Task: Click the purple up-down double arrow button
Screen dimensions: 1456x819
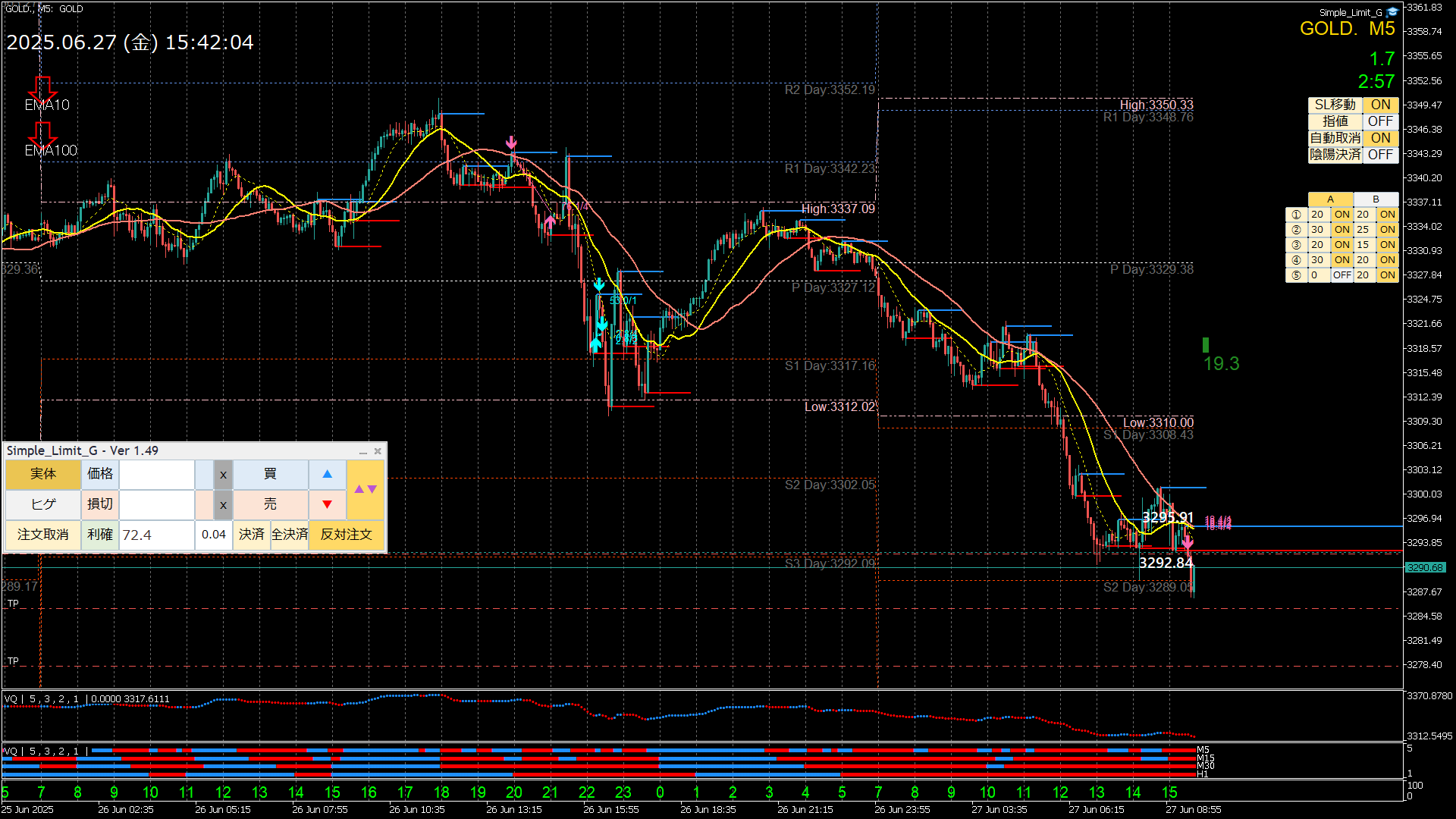Action: pyautogui.click(x=366, y=489)
